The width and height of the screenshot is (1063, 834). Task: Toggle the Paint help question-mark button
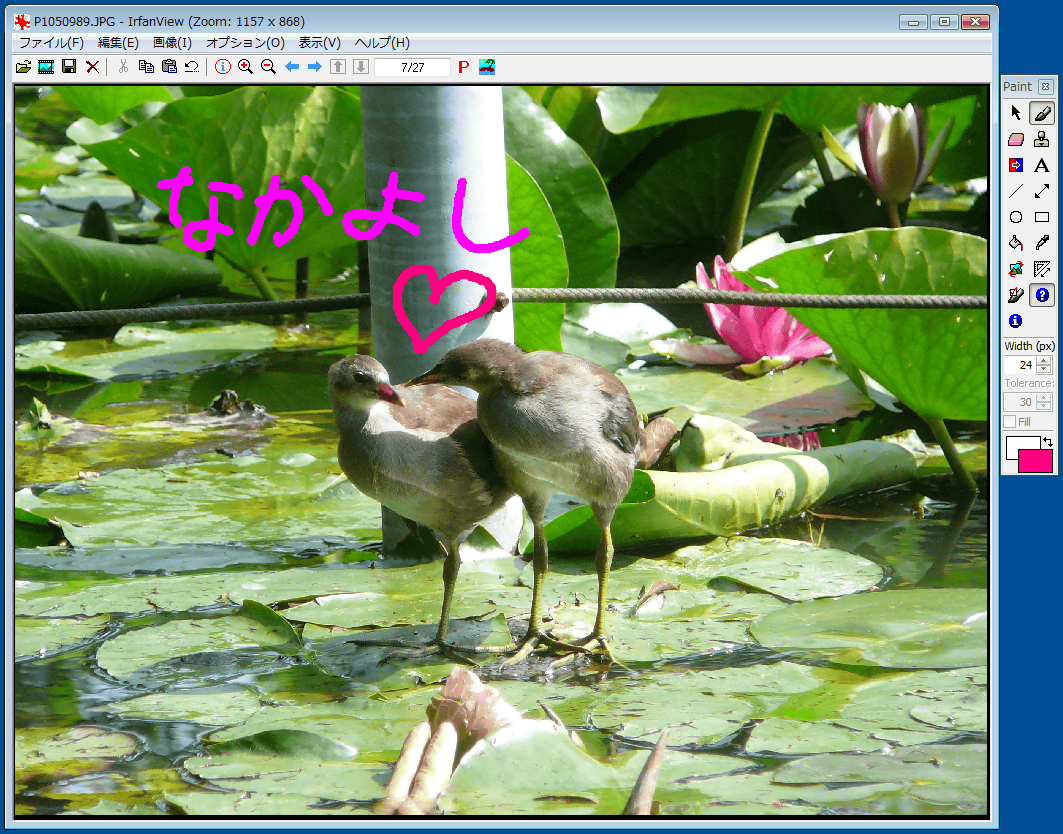pyautogui.click(x=1041, y=295)
